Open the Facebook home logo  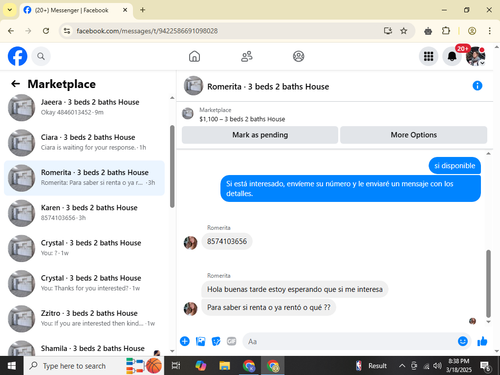pos(17,56)
